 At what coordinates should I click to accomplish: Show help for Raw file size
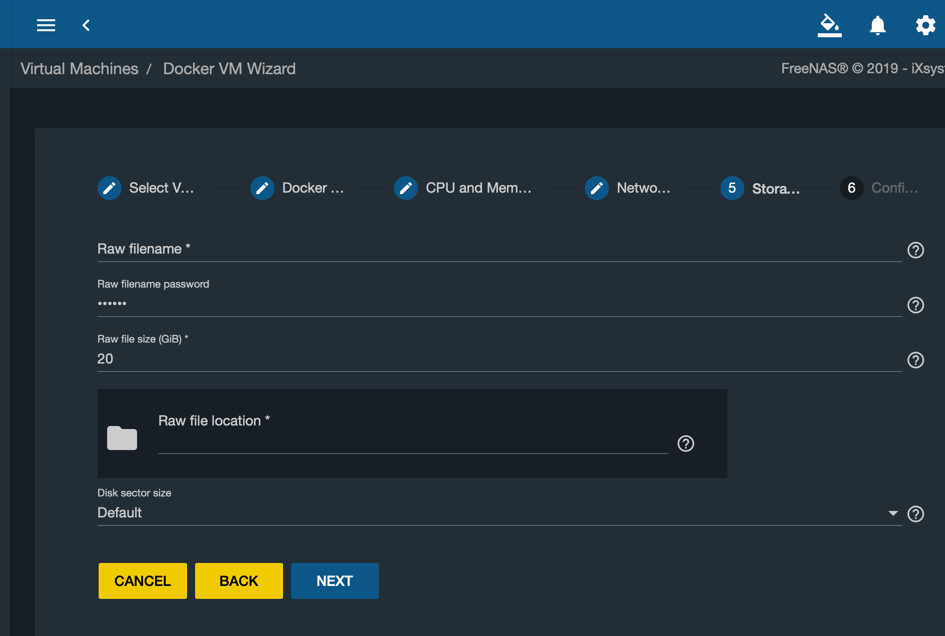click(x=915, y=360)
